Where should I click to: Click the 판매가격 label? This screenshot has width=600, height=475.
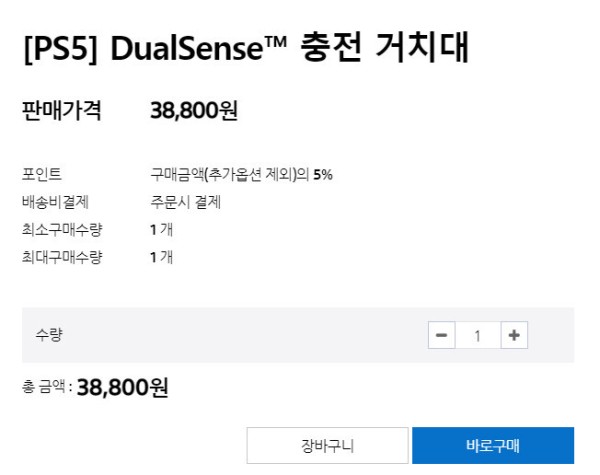(x=62, y=111)
